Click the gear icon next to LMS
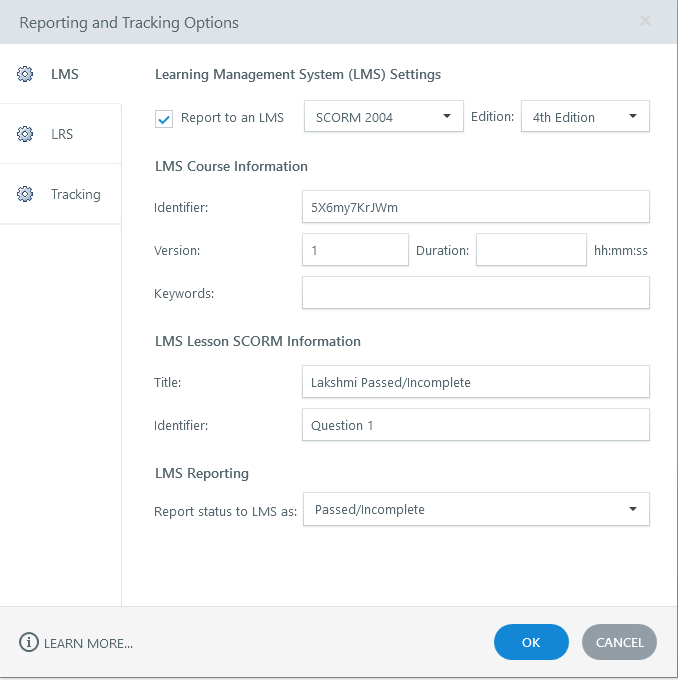Screen dimensions: 678x680 point(26,74)
